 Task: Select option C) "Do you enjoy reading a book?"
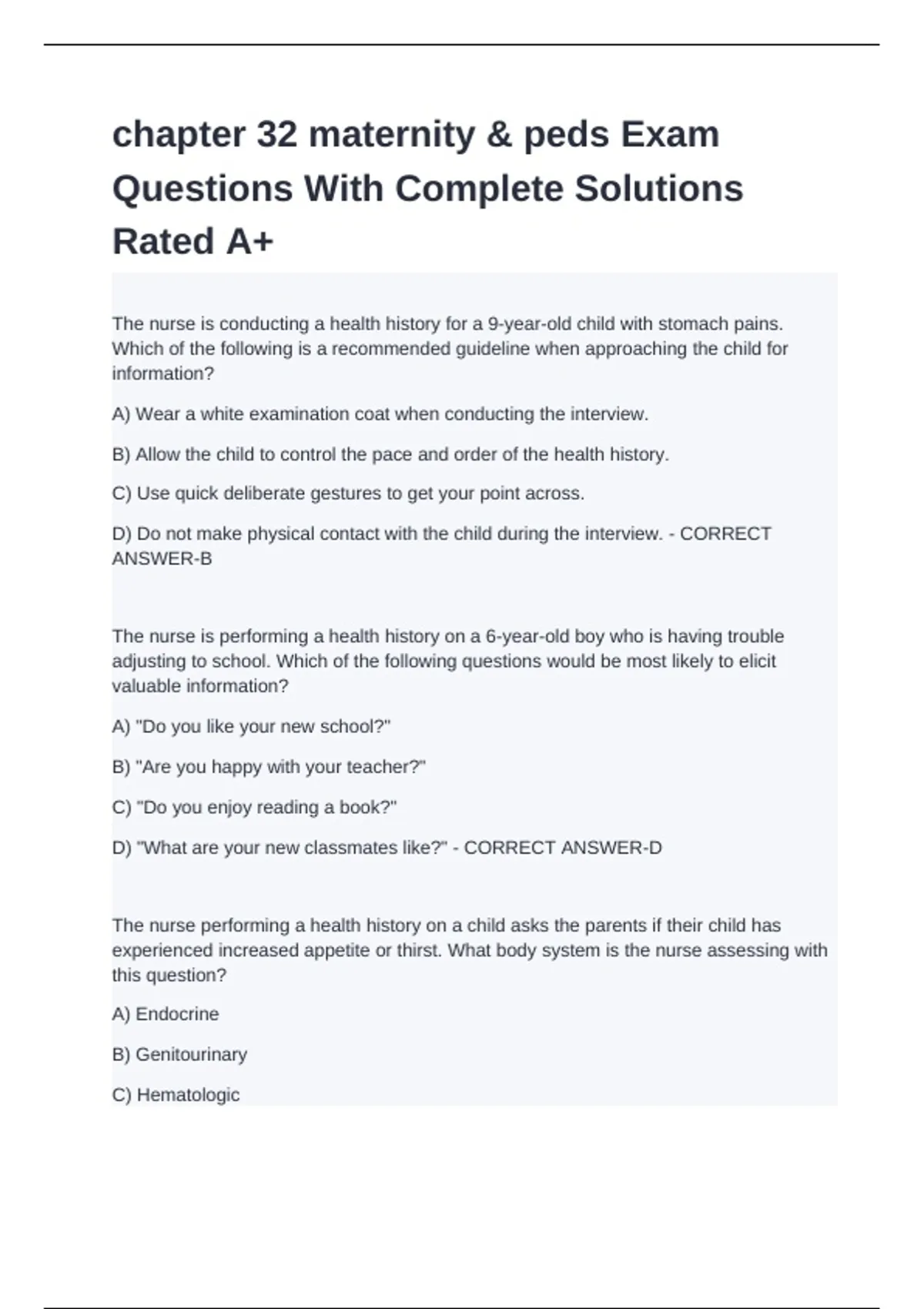click(254, 808)
